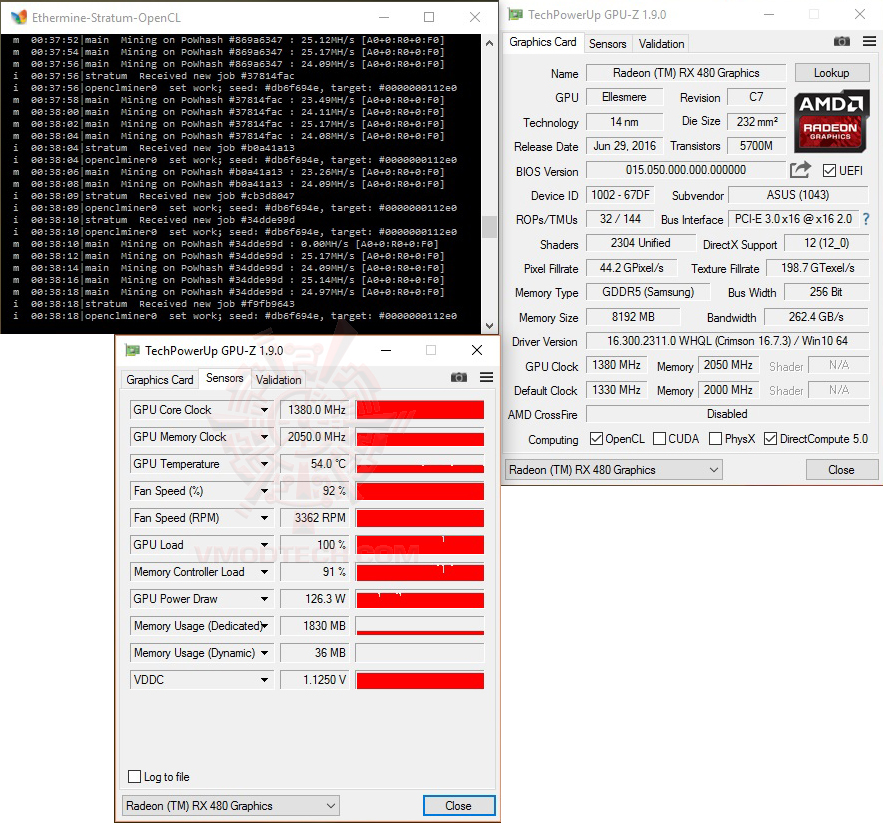
Task: Click the Lookup button
Action: [x=831, y=73]
